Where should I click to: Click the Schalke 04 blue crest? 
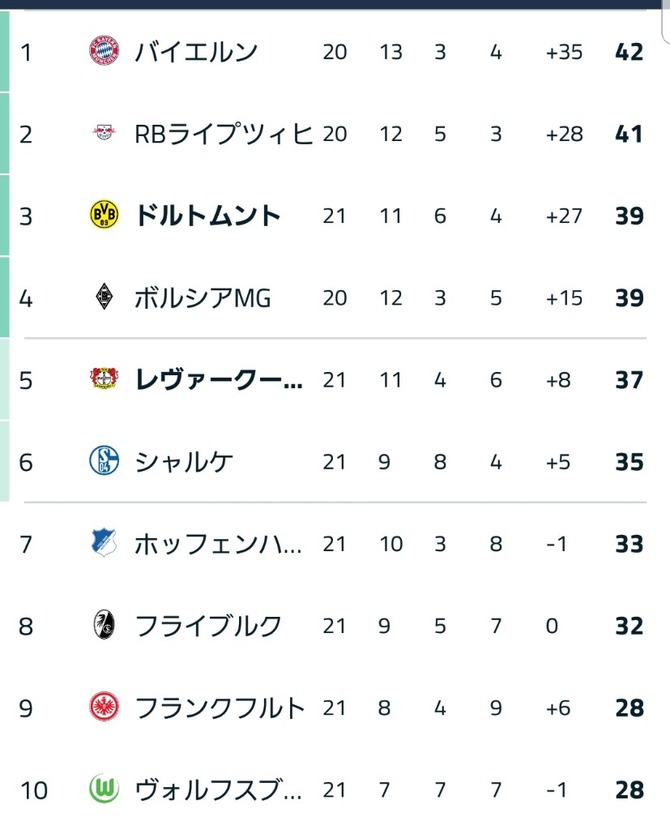[104, 461]
